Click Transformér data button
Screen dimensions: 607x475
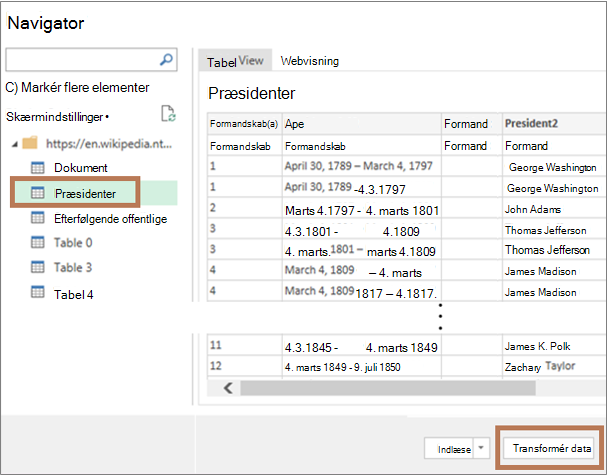549,448
